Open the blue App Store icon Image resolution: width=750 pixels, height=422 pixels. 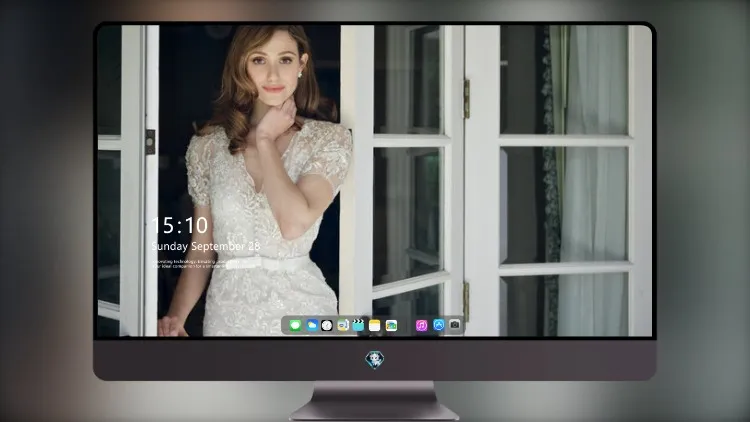click(x=439, y=325)
